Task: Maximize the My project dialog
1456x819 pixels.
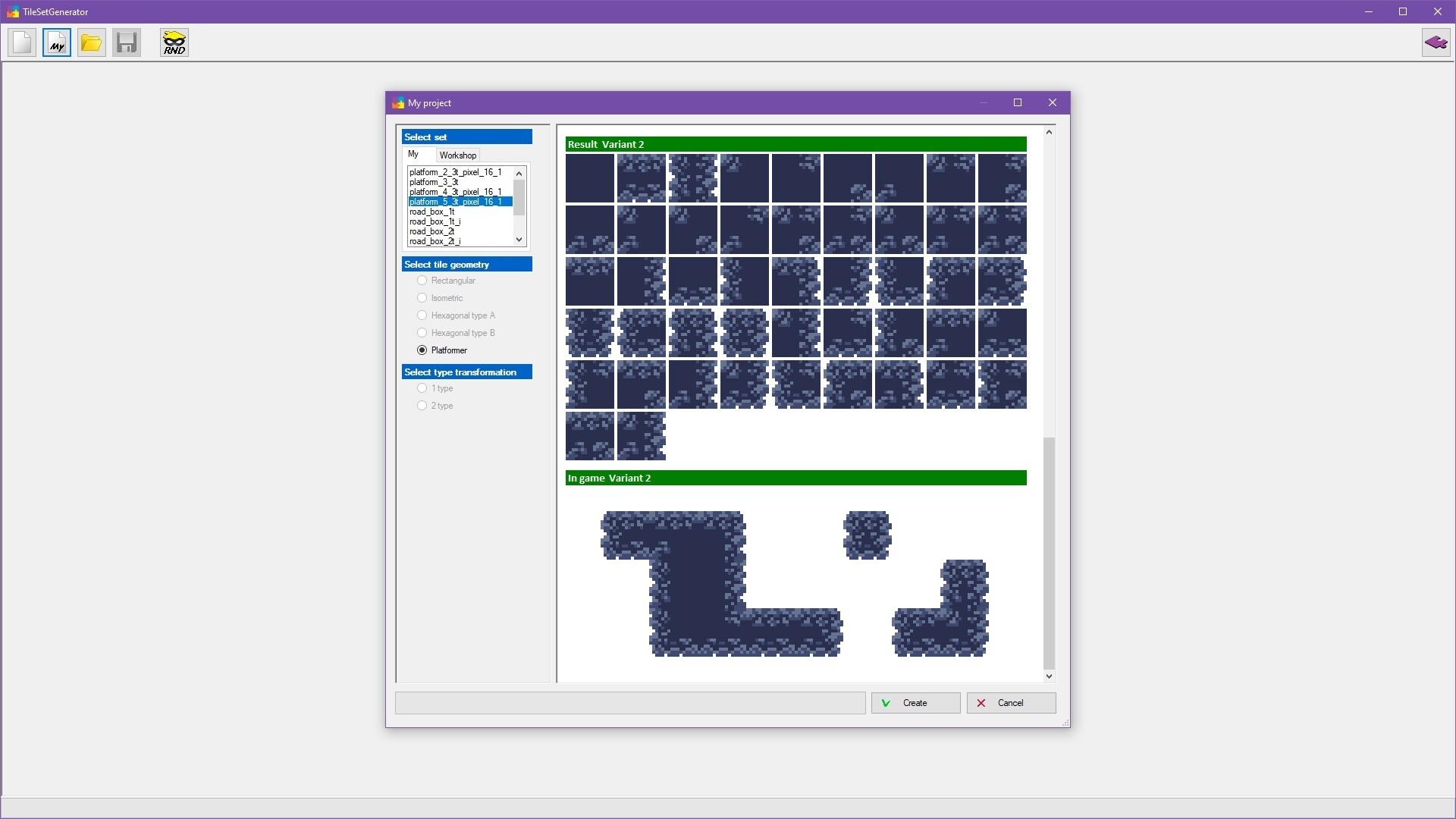Action: 1018,103
